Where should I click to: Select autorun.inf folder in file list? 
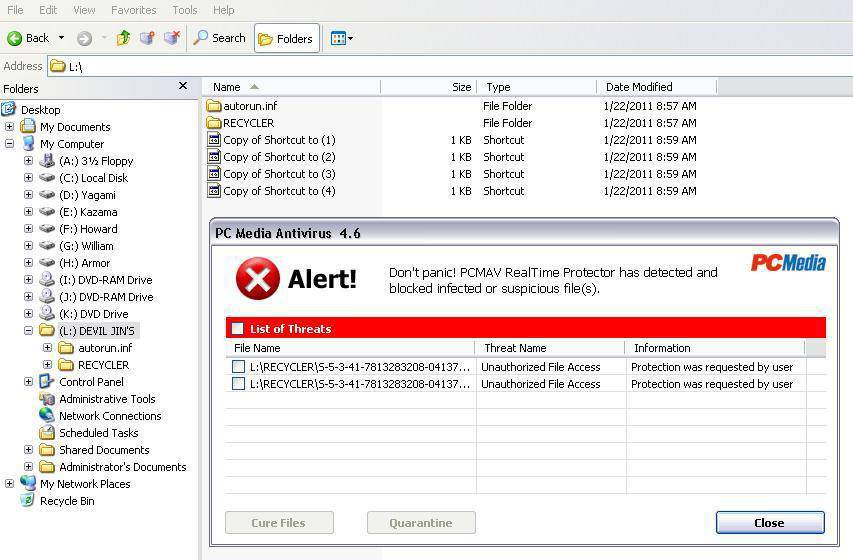tap(242, 106)
